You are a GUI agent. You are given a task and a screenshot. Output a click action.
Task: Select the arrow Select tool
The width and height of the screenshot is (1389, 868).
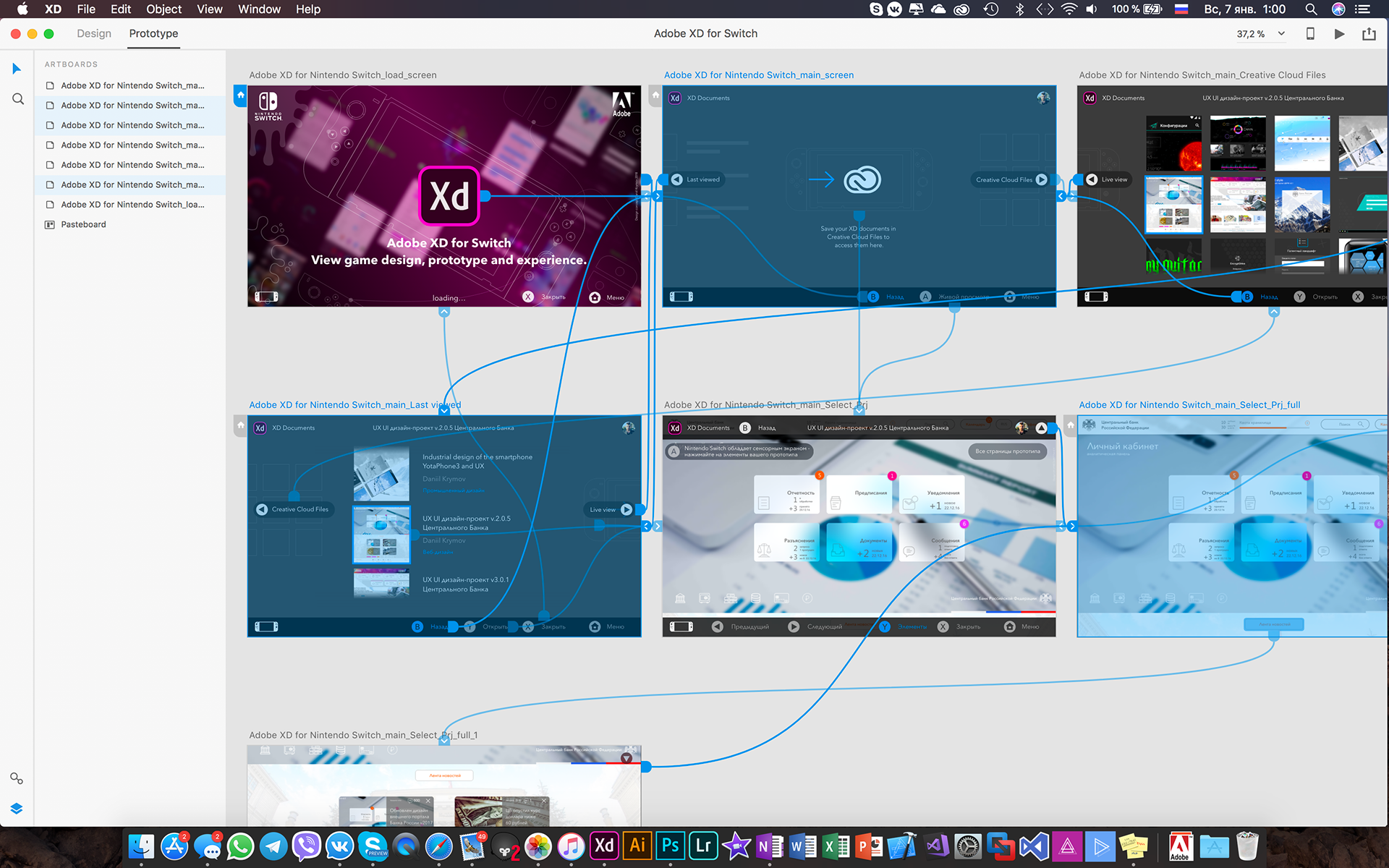[17, 69]
